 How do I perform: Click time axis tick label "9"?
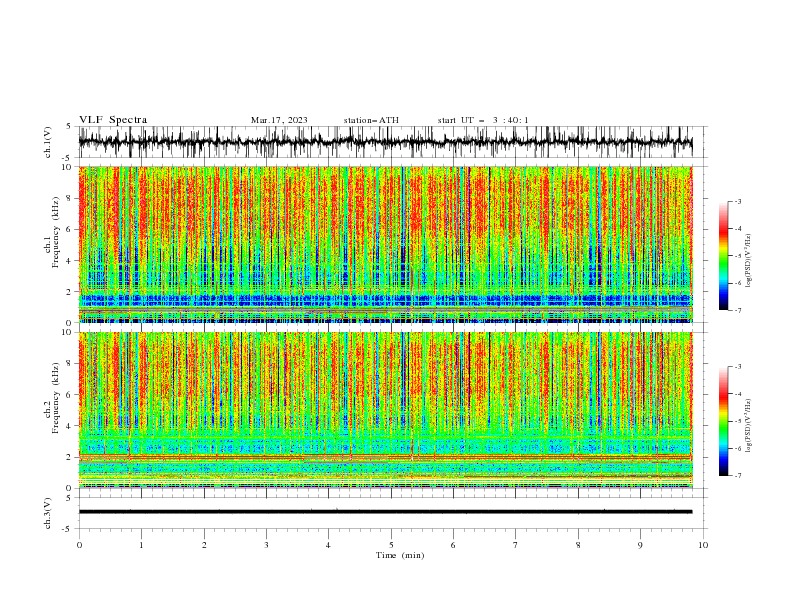(x=640, y=545)
